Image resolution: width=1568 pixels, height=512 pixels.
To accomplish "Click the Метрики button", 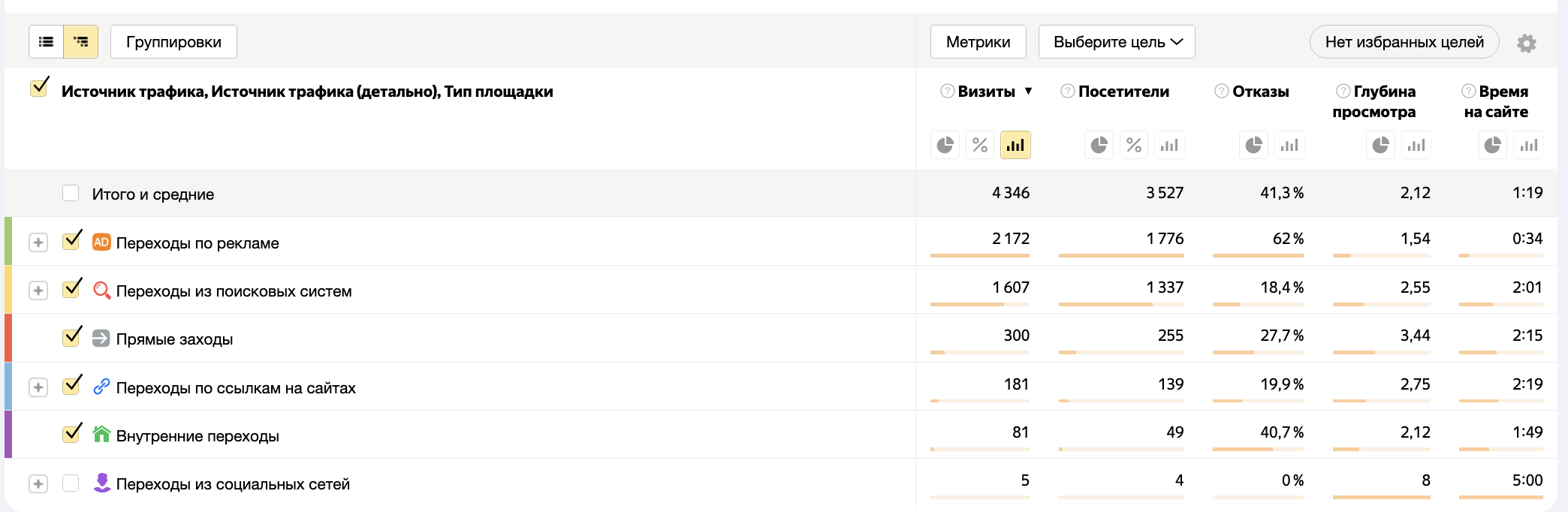I will pos(978,42).
